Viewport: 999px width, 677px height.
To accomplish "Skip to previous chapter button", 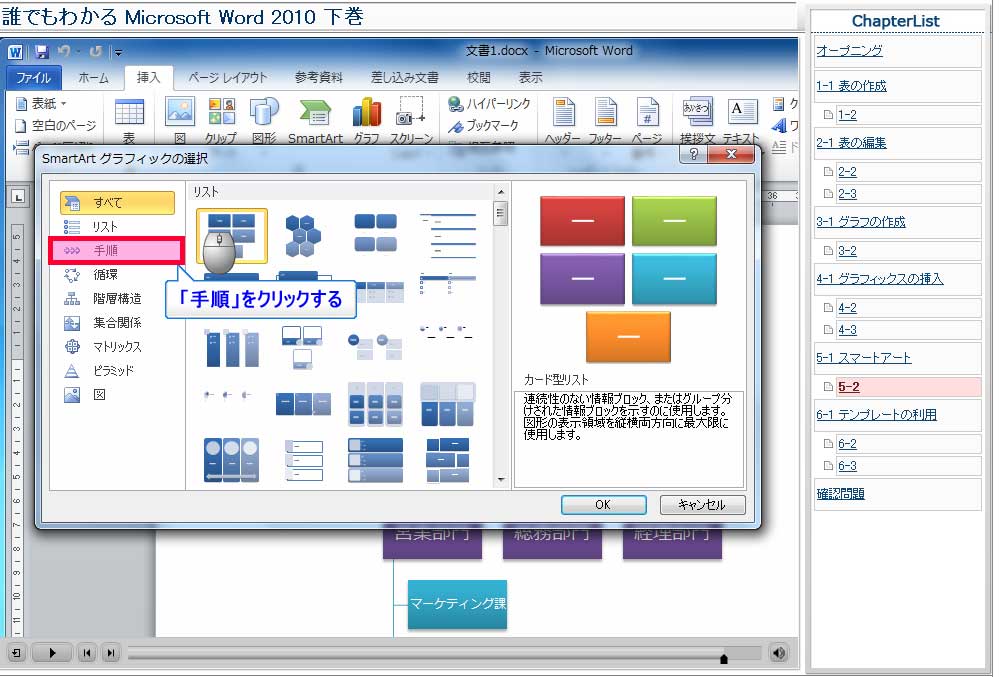I will [x=87, y=652].
